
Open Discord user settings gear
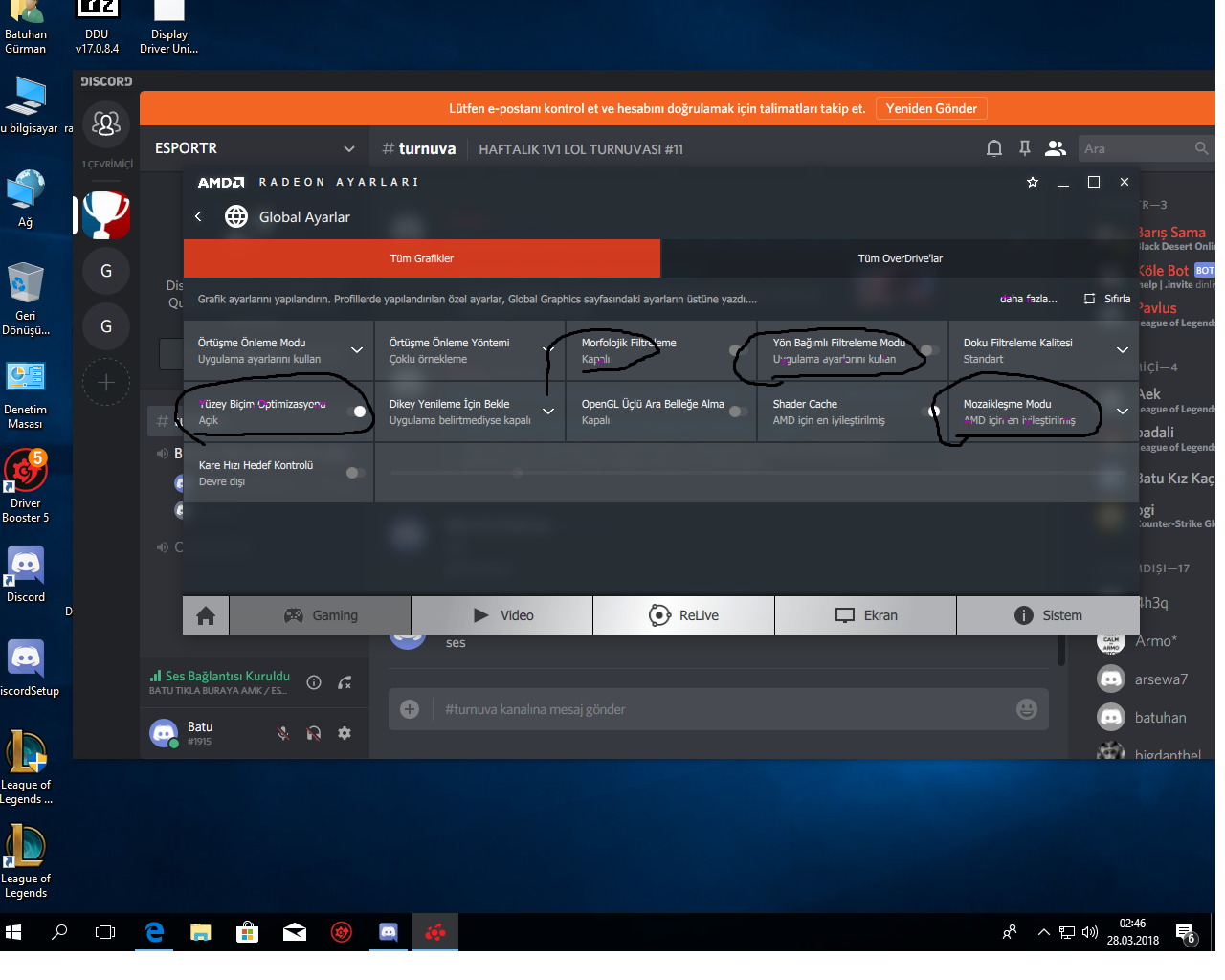pos(345,733)
